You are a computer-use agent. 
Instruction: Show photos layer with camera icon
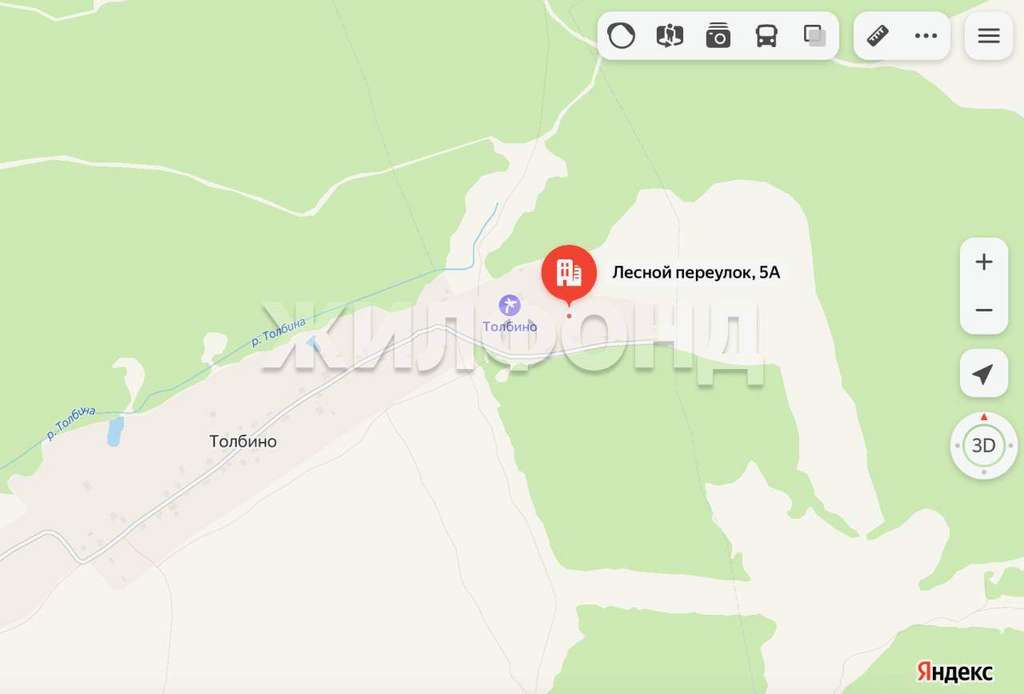click(718, 35)
